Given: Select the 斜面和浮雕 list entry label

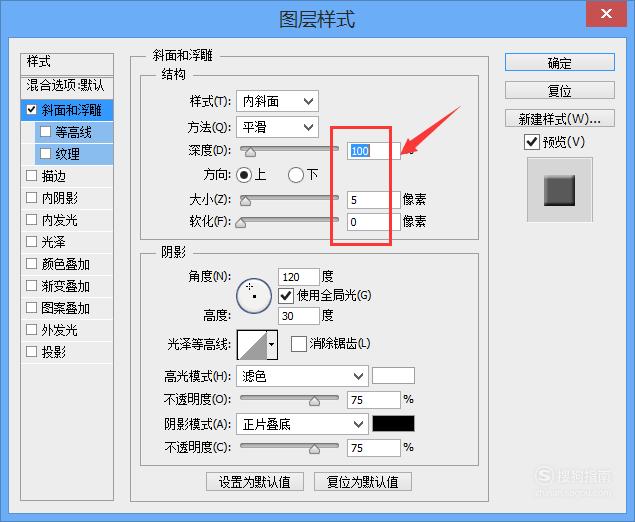Looking at the screenshot, I should [71, 110].
